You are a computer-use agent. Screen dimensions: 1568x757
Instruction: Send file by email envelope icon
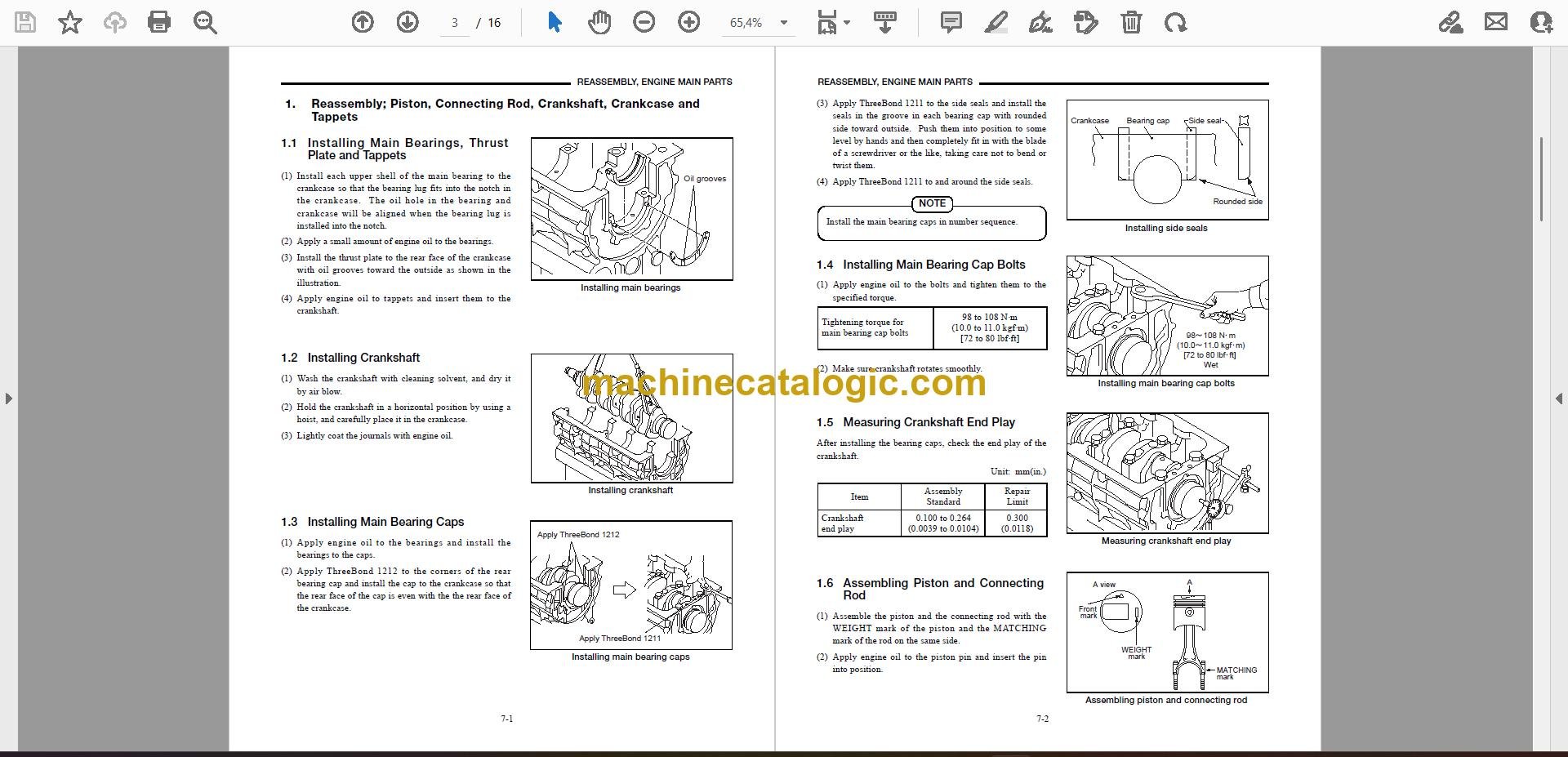point(1496,23)
